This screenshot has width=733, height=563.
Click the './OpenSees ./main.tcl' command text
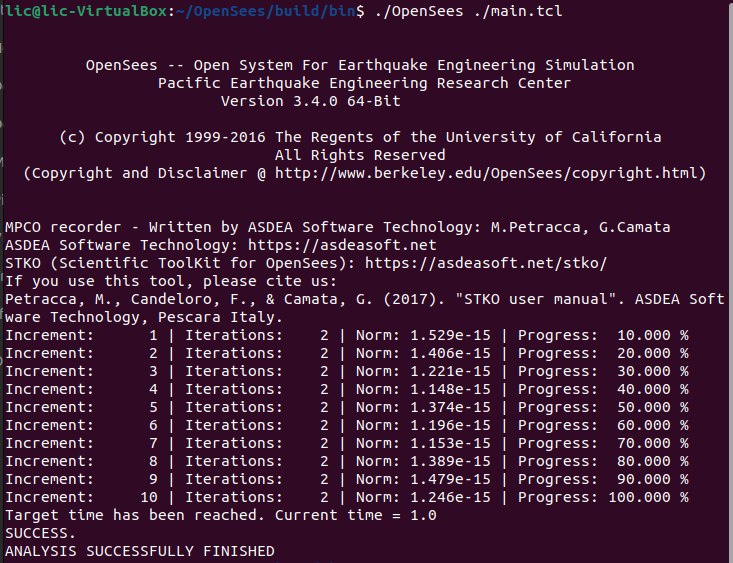click(x=468, y=11)
